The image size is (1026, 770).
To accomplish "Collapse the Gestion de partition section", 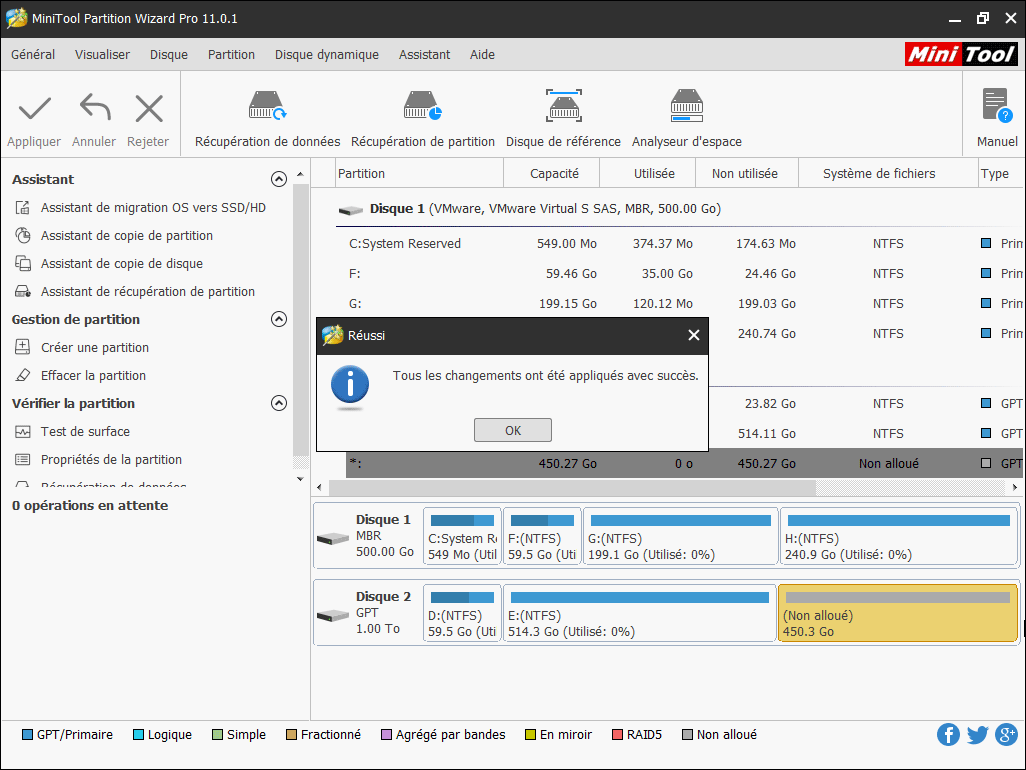I will tap(280, 319).
